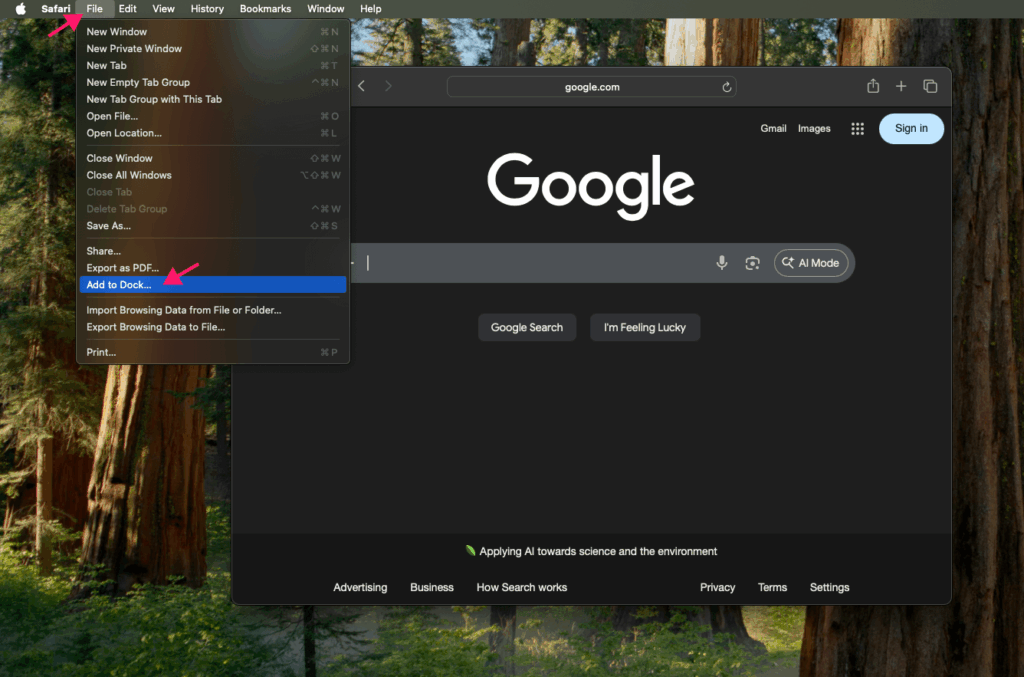
Task: Open the History menu
Action: point(207,8)
